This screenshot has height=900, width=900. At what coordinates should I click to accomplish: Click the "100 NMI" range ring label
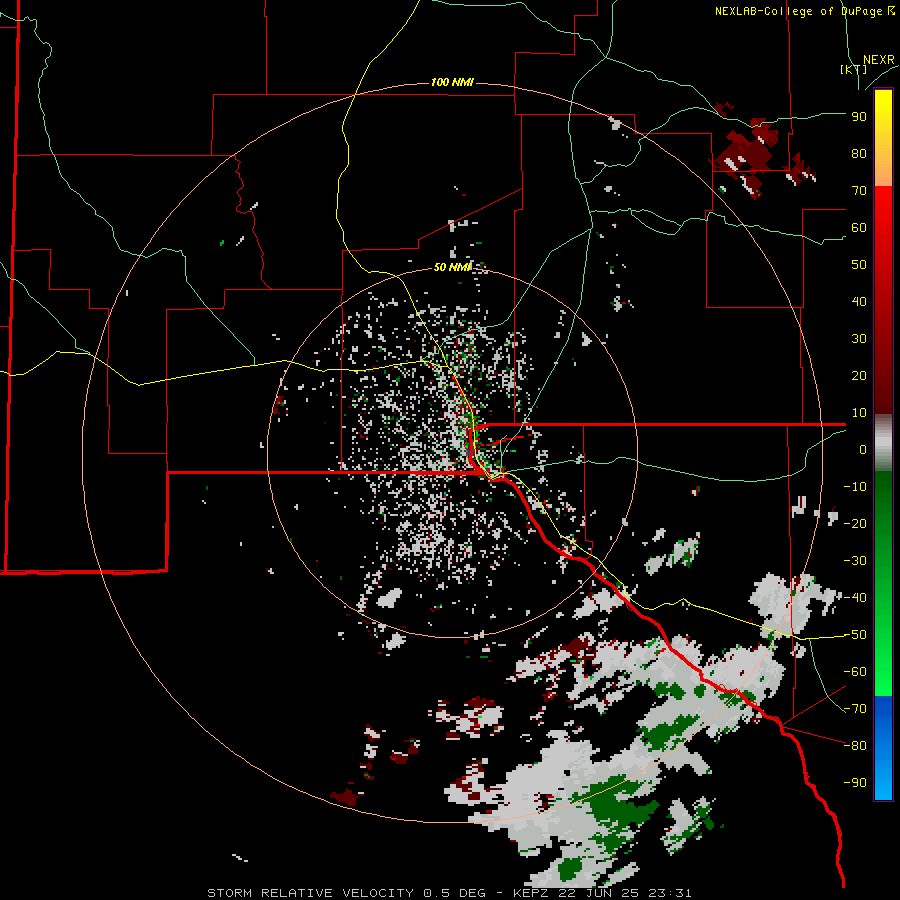point(452,83)
